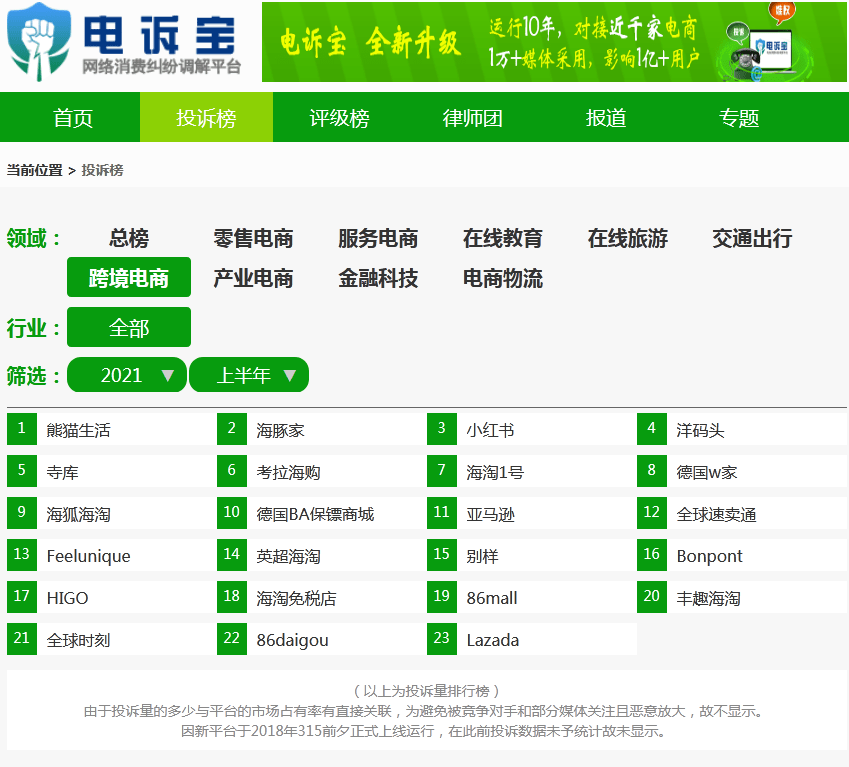Click the 以上为投诉量排行榜 note text
The width and height of the screenshot is (849, 767).
(426, 691)
